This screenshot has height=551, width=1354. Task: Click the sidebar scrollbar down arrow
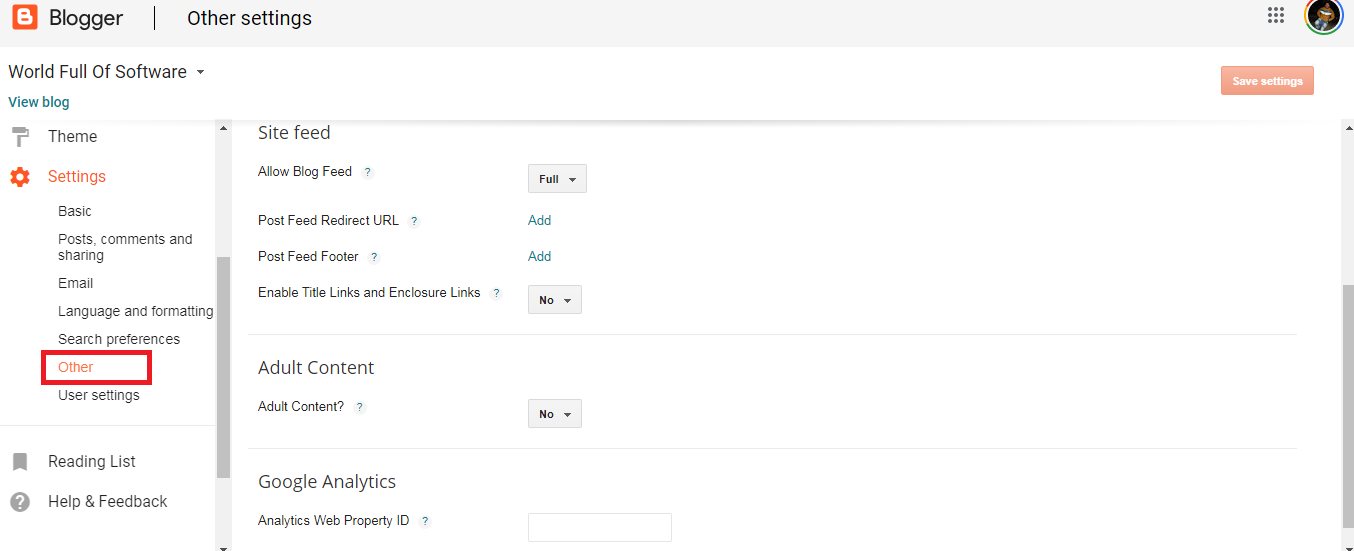coord(224,546)
